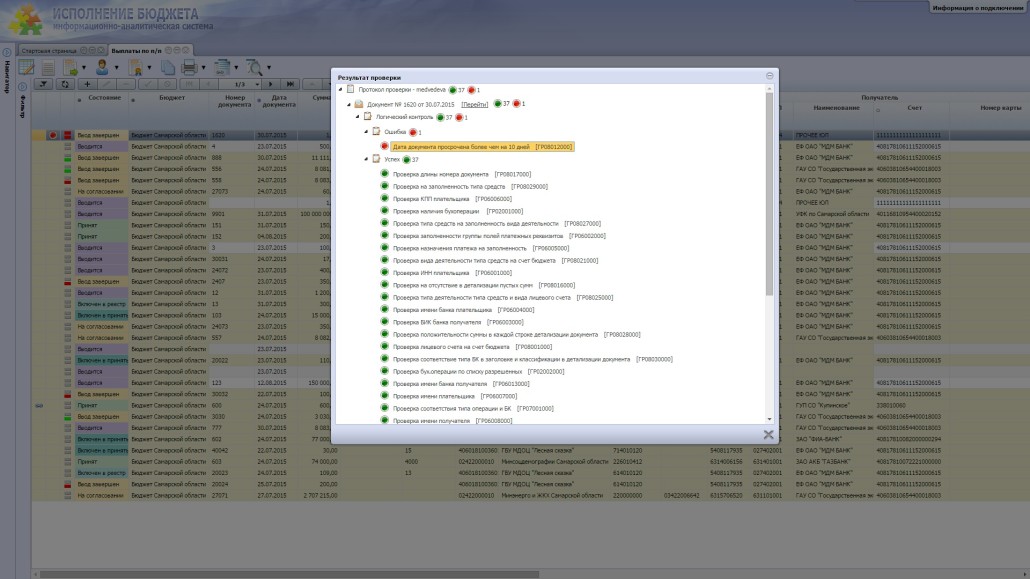Image resolution: width=1030 pixels, height=579 pixels.
Task: Collapse the Логический контроль node
Action: [x=357, y=117]
